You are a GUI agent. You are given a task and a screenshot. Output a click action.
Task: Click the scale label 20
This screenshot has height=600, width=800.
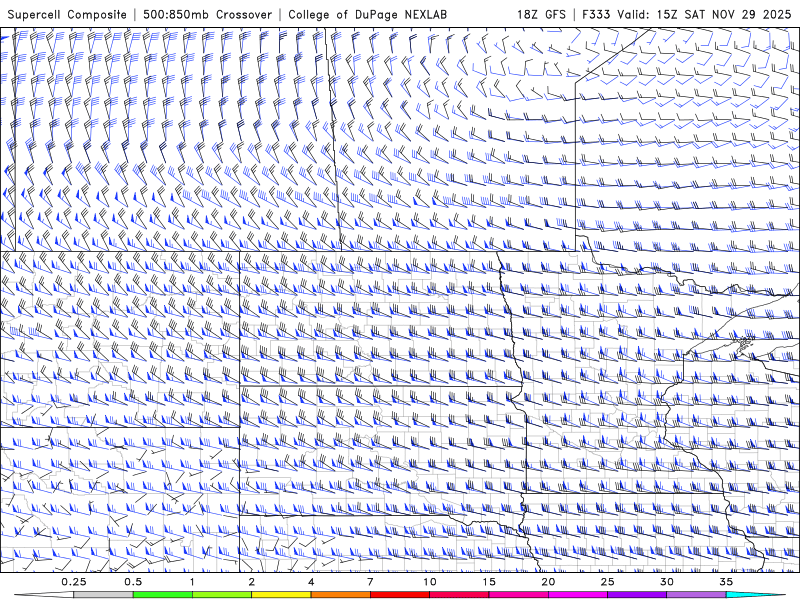(548, 582)
